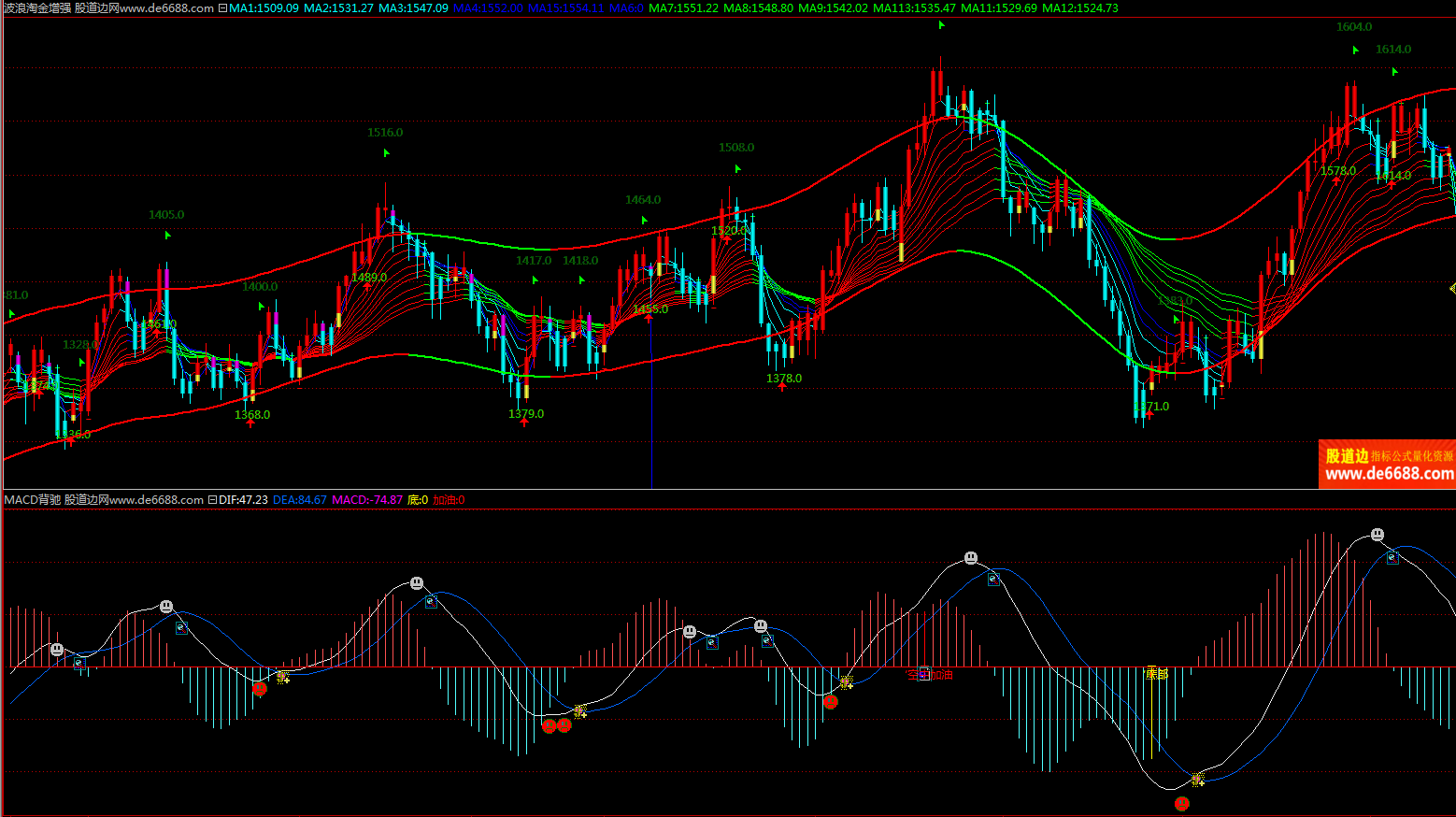Click the green flag below the 1405.0 label
The width and height of the screenshot is (1456, 817).
point(168,236)
